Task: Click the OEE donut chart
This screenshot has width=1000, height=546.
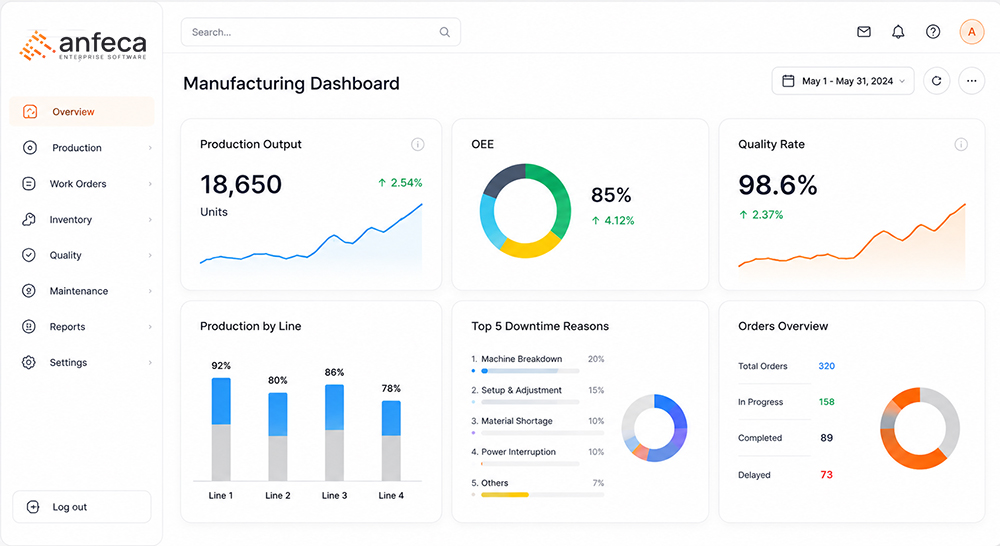Action: 526,211
